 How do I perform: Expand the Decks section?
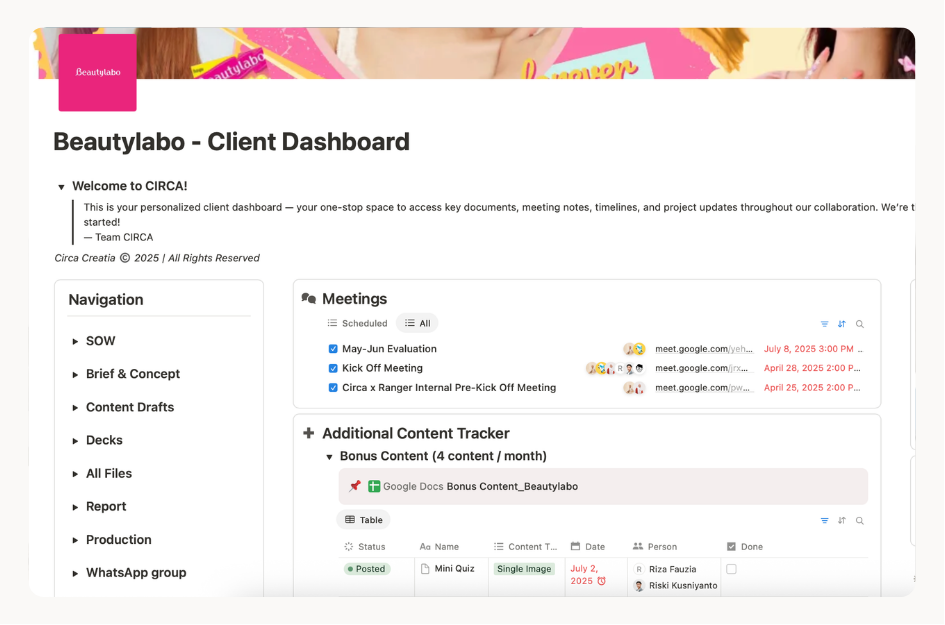[x=75, y=441]
